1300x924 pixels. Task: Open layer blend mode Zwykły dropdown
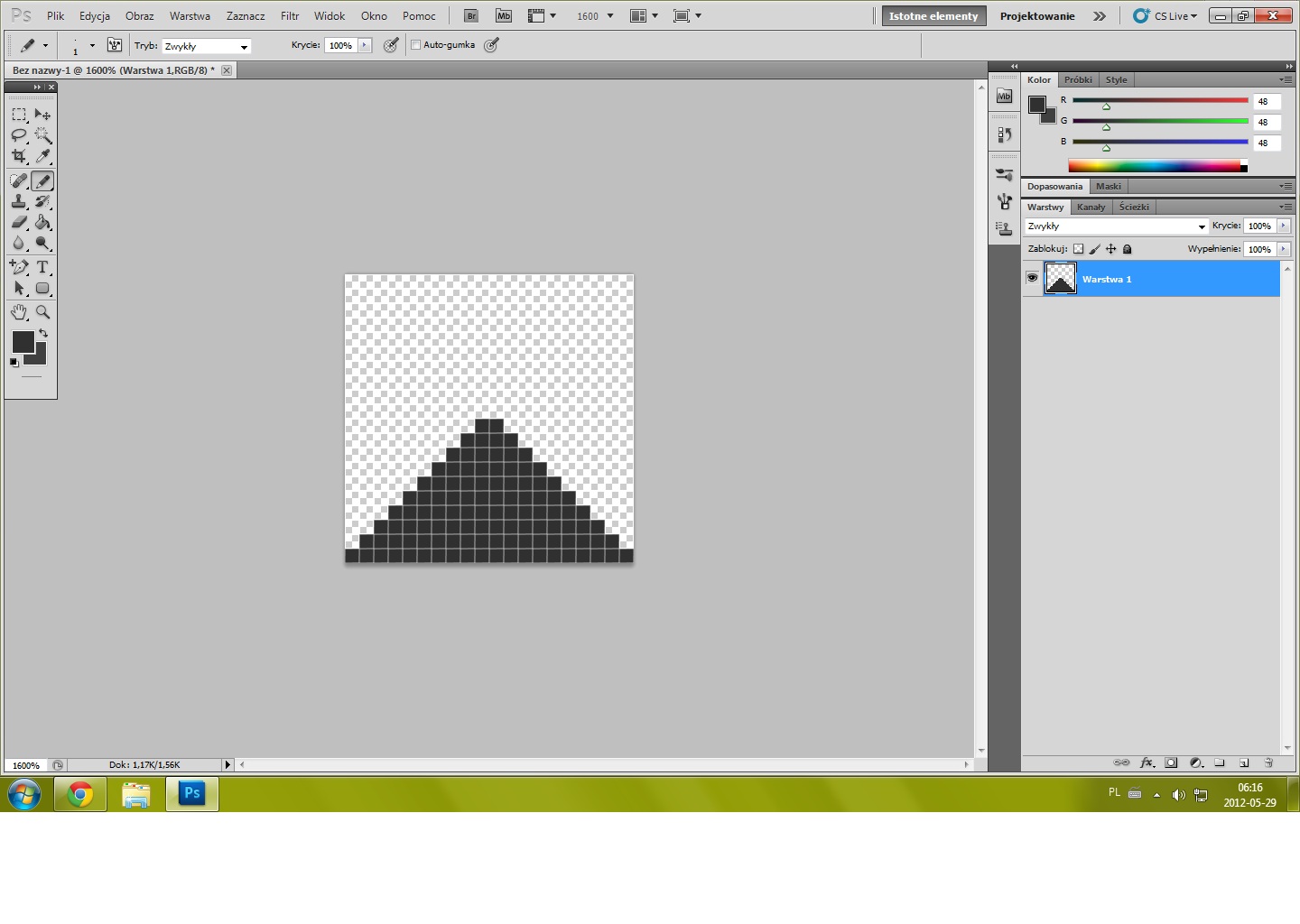tap(1116, 226)
